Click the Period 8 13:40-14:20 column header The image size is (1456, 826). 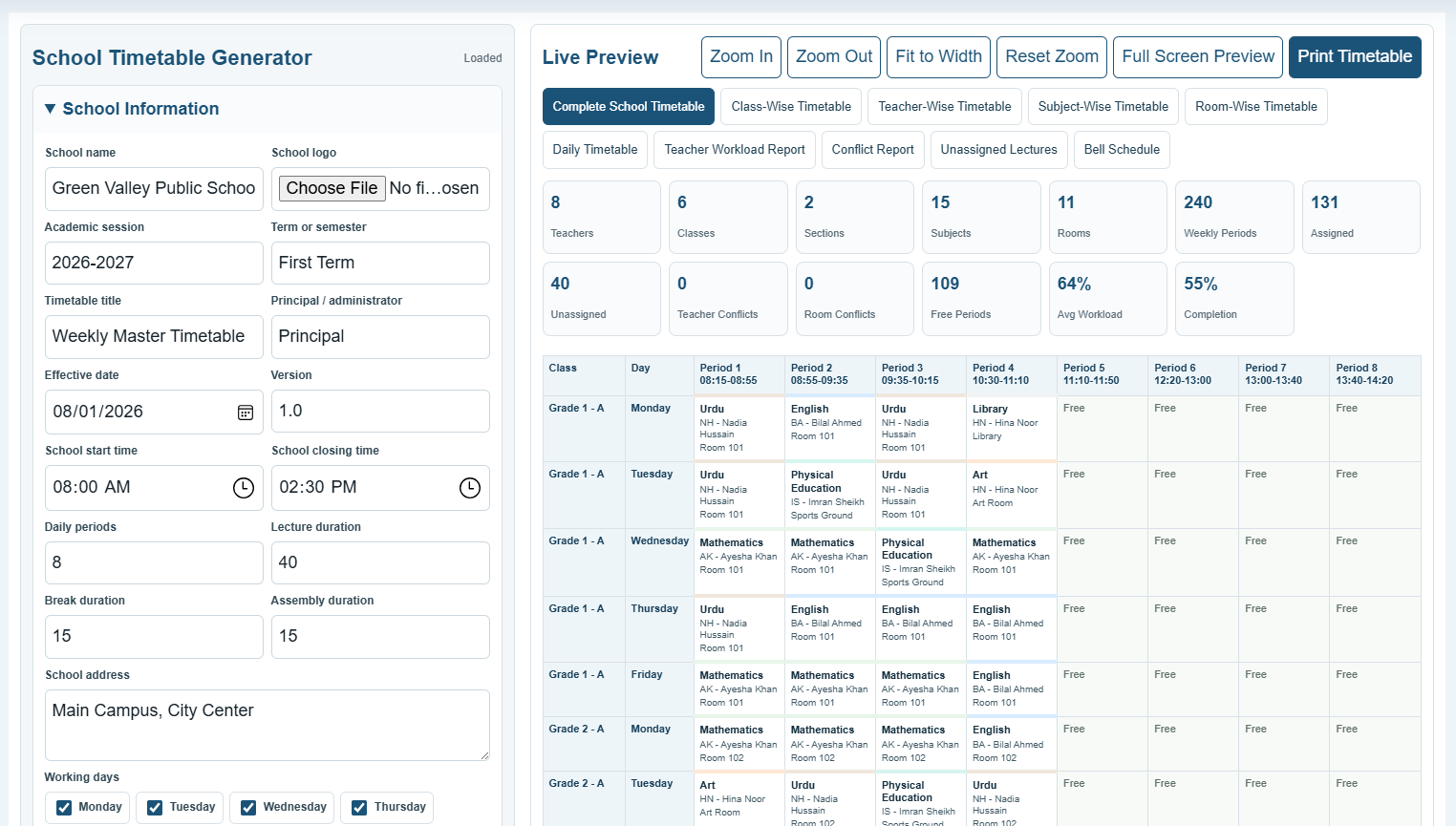tap(1376, 375)
